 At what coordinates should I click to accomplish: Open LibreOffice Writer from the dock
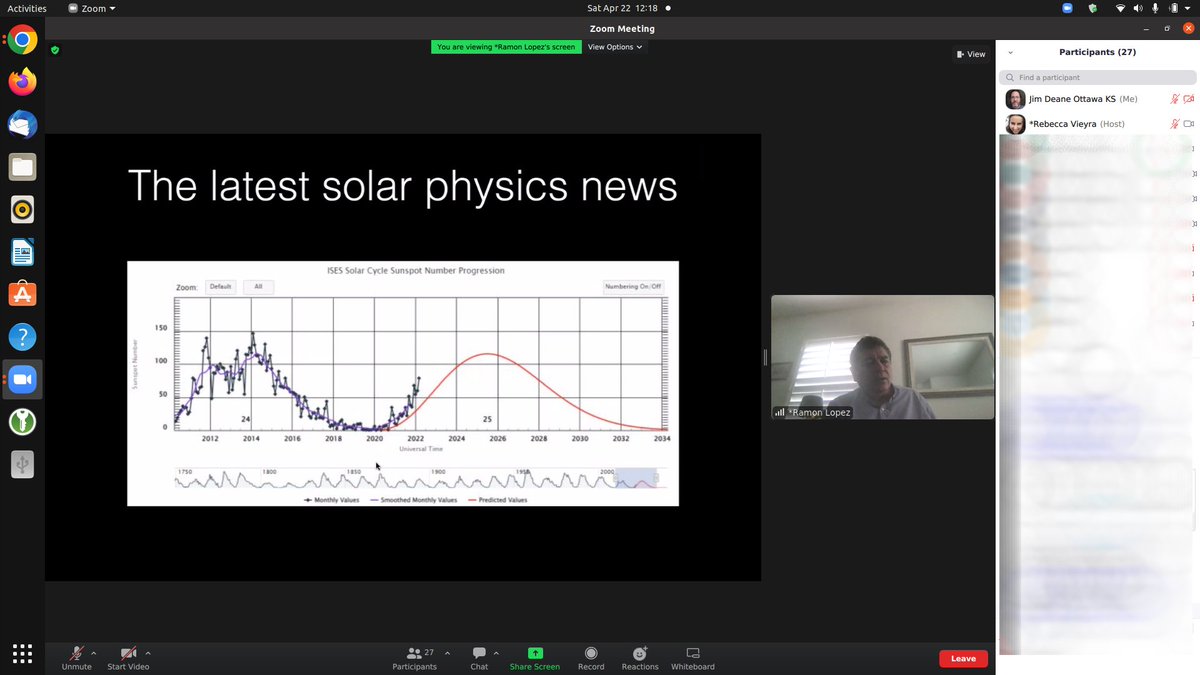(x=22, y=252)
